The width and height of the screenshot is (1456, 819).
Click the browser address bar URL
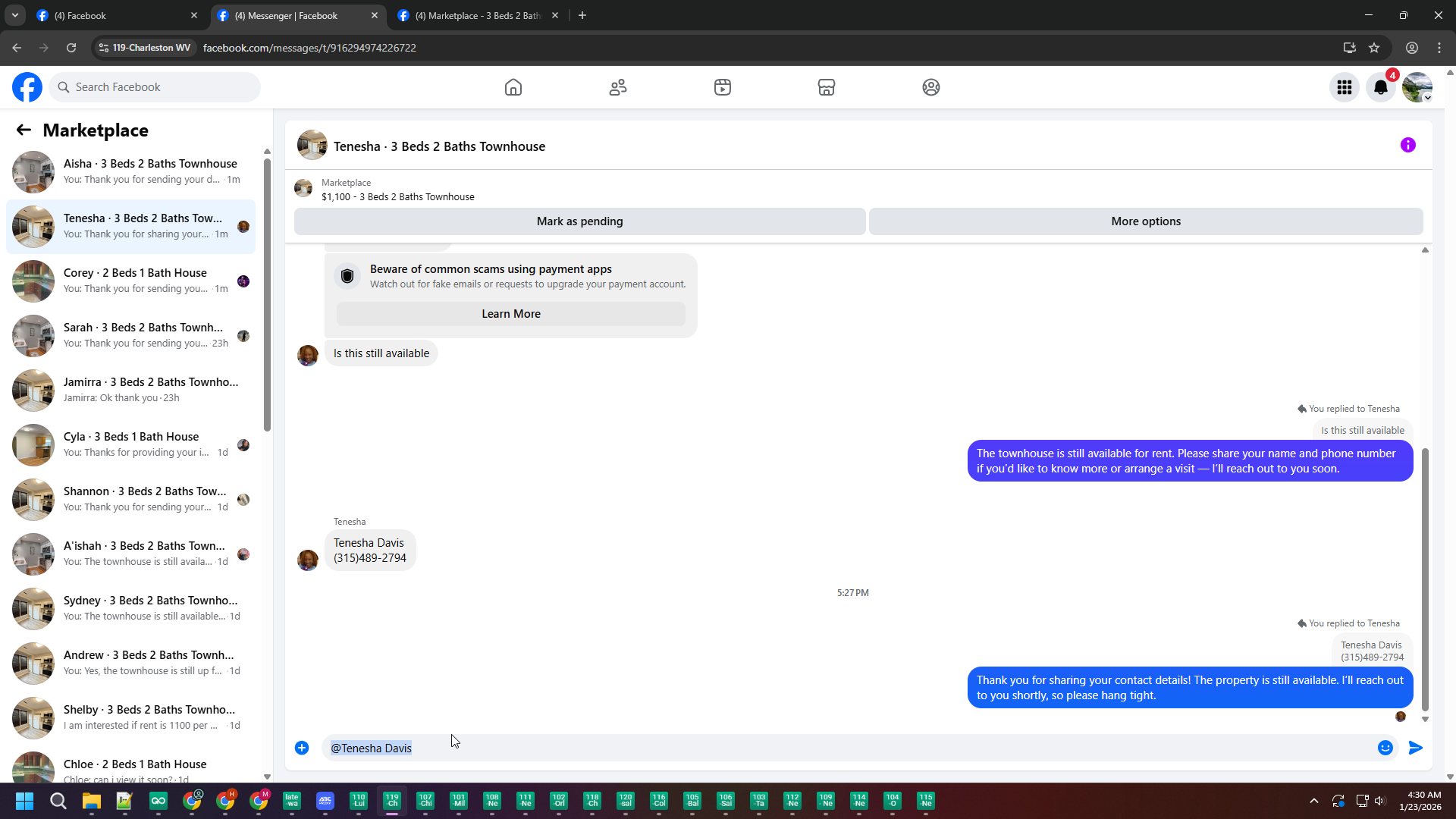(309, 48)
